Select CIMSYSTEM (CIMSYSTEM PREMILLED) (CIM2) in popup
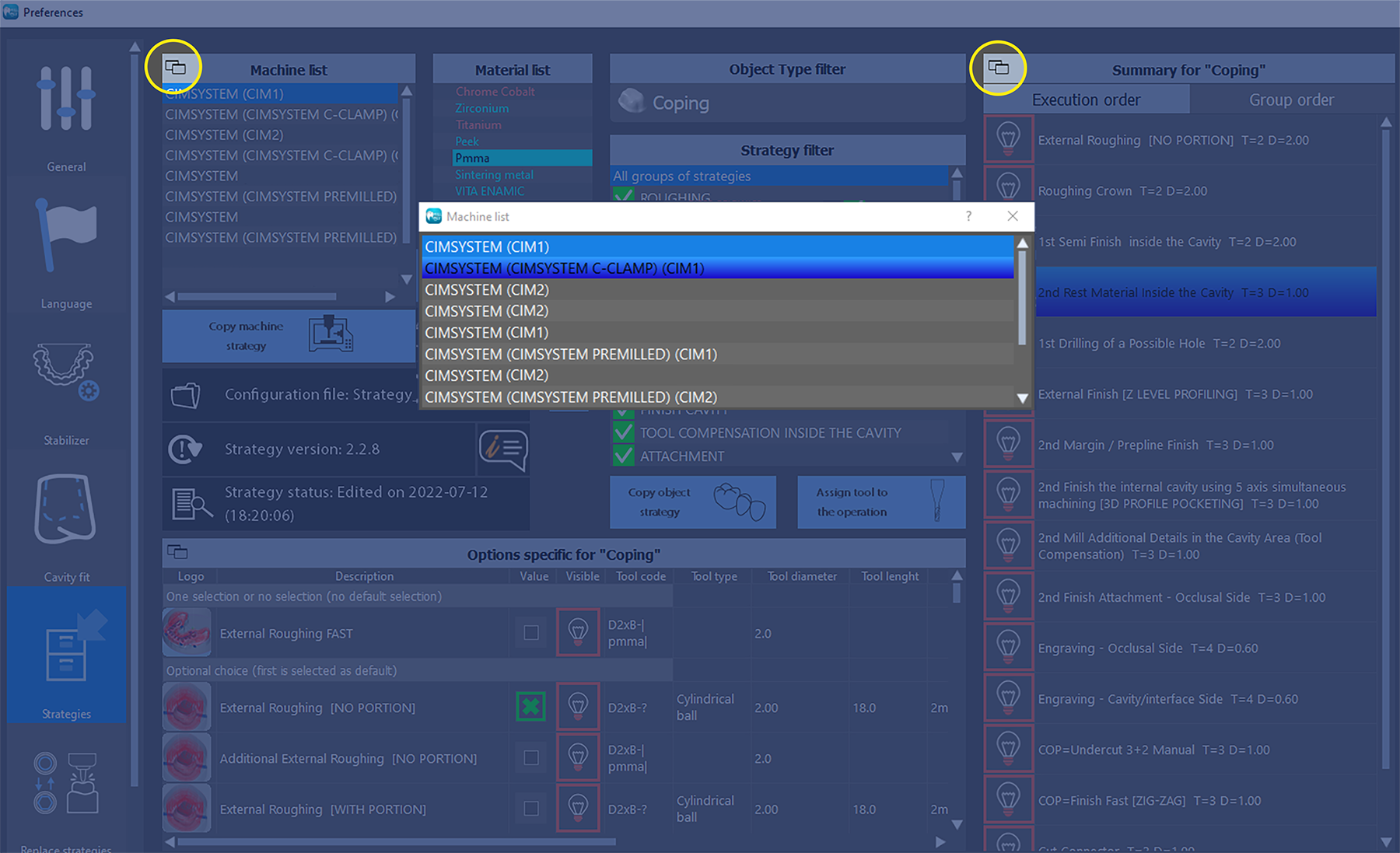This screenshot has height=853, width=1400. [x=717, y=397]
